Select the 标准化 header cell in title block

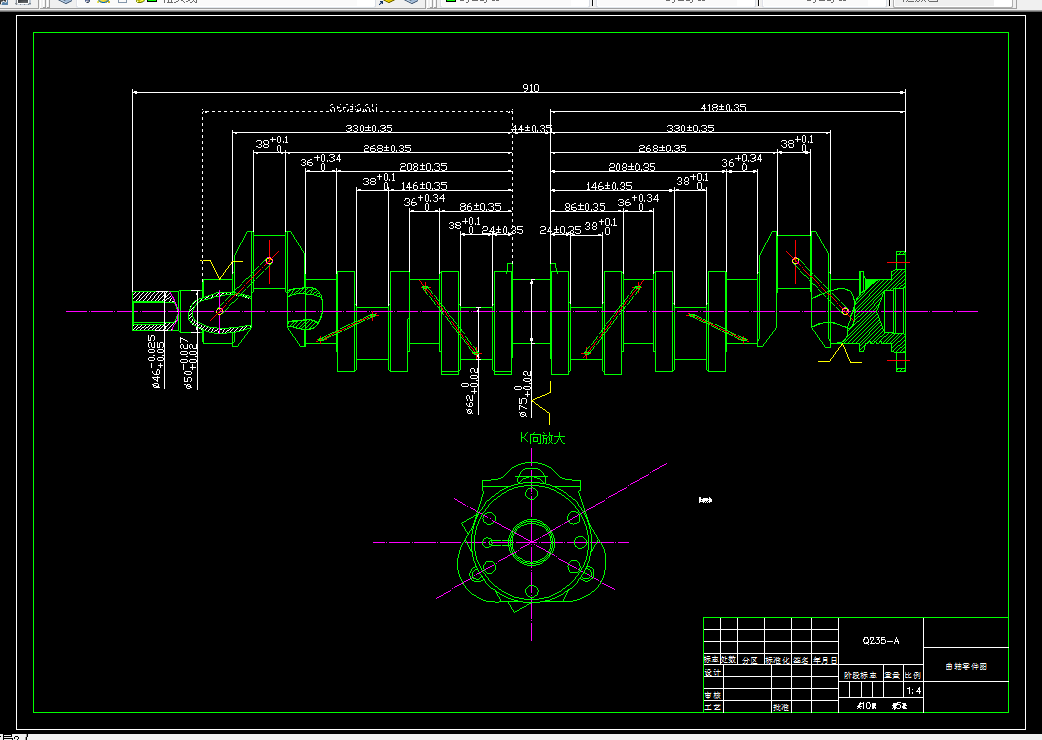coord(777,660)
